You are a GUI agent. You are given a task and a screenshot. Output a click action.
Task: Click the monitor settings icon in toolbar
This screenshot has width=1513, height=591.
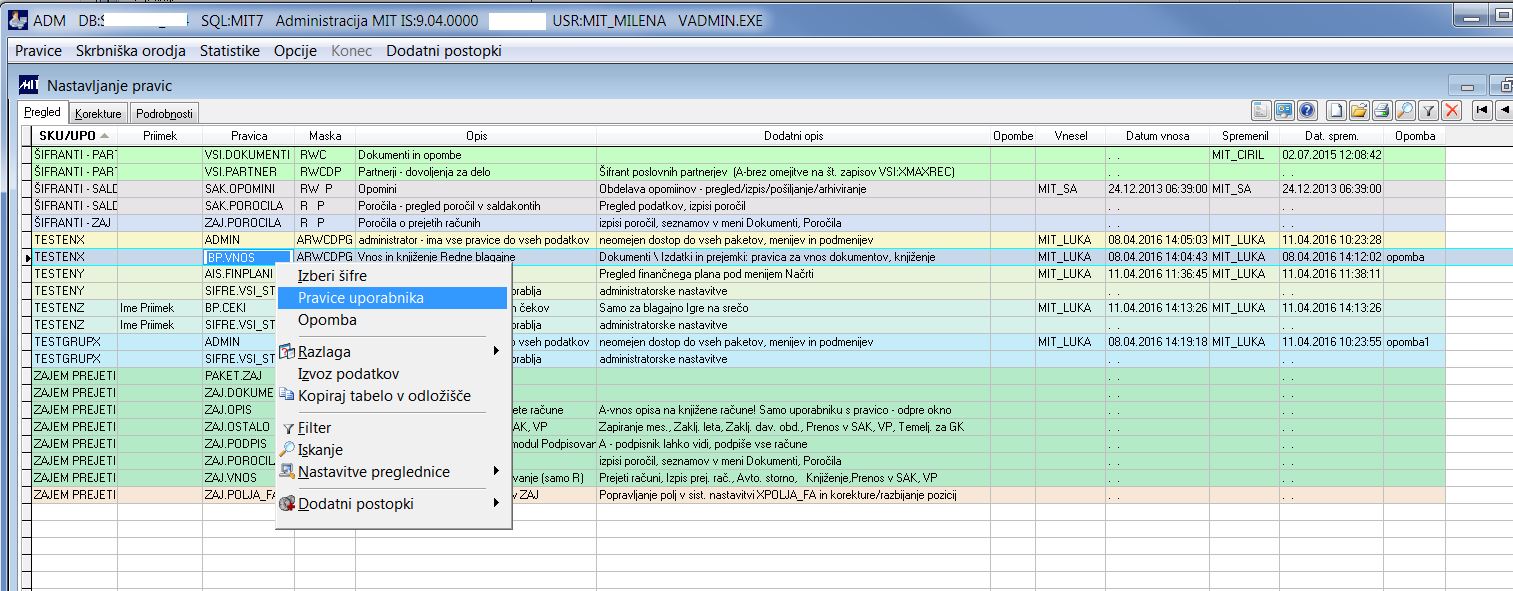click(1284, 110)
